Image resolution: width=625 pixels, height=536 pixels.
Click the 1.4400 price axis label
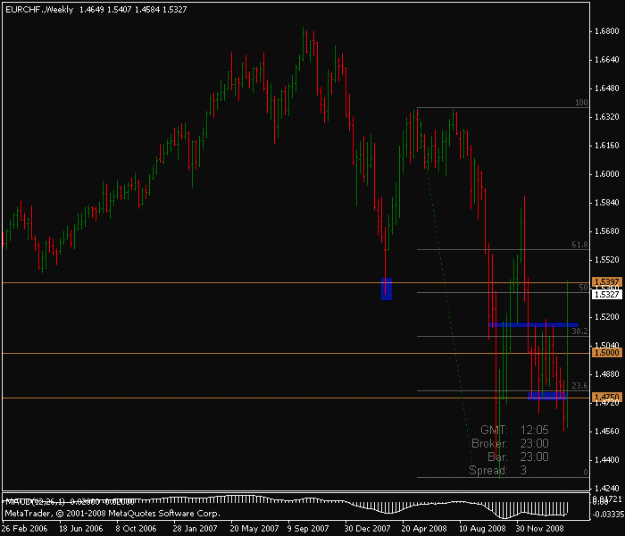pos(607,460)
